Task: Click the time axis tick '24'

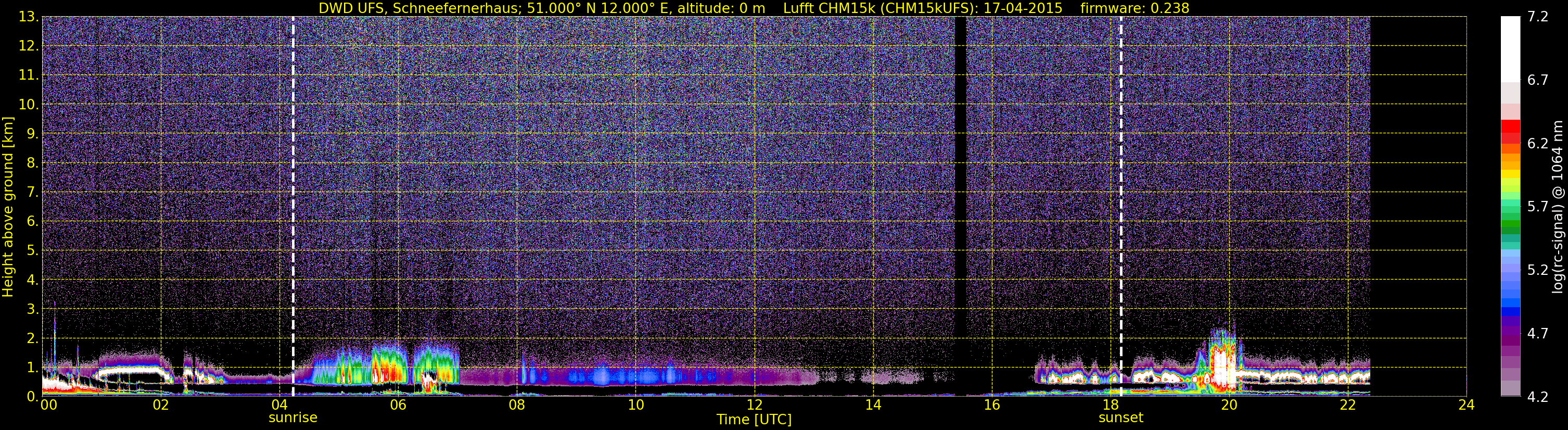Action: click(x=1467, y=406)
